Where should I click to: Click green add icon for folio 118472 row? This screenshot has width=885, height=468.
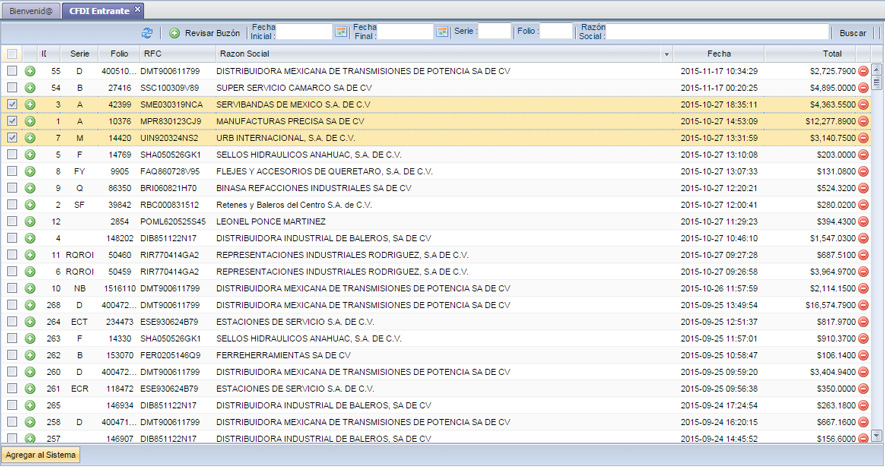pyautogui.click(x=30, y=389)
